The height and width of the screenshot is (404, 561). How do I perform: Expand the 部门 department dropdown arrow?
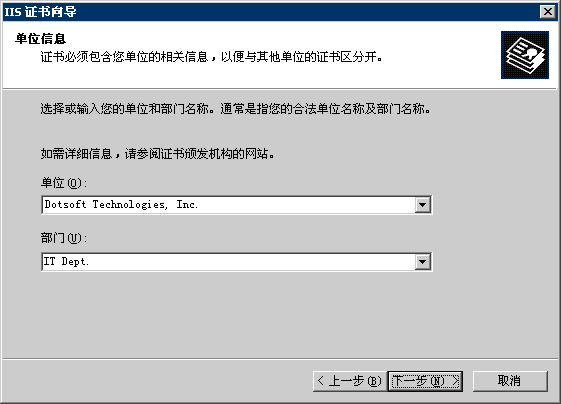423,262
